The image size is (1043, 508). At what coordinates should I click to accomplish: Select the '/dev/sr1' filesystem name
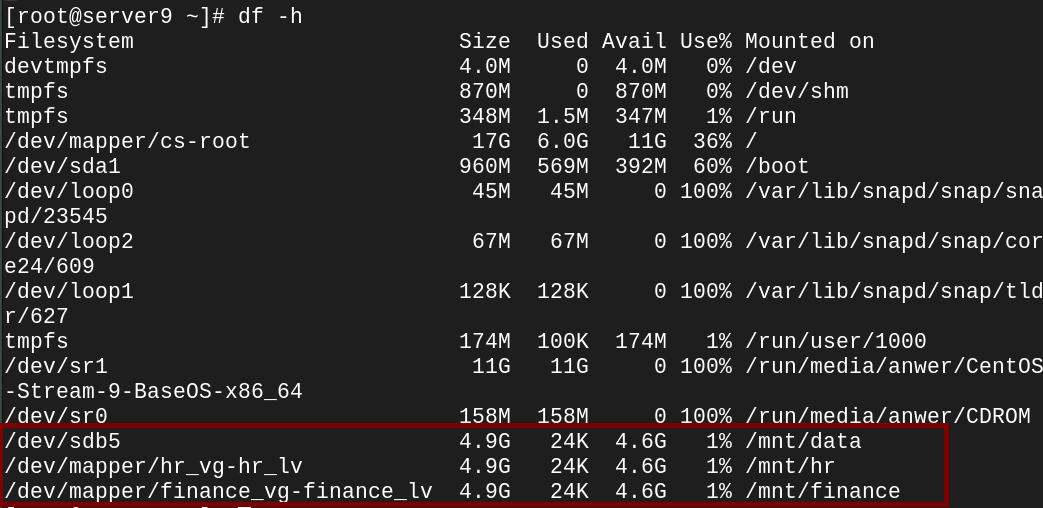(x=56, y=366)
